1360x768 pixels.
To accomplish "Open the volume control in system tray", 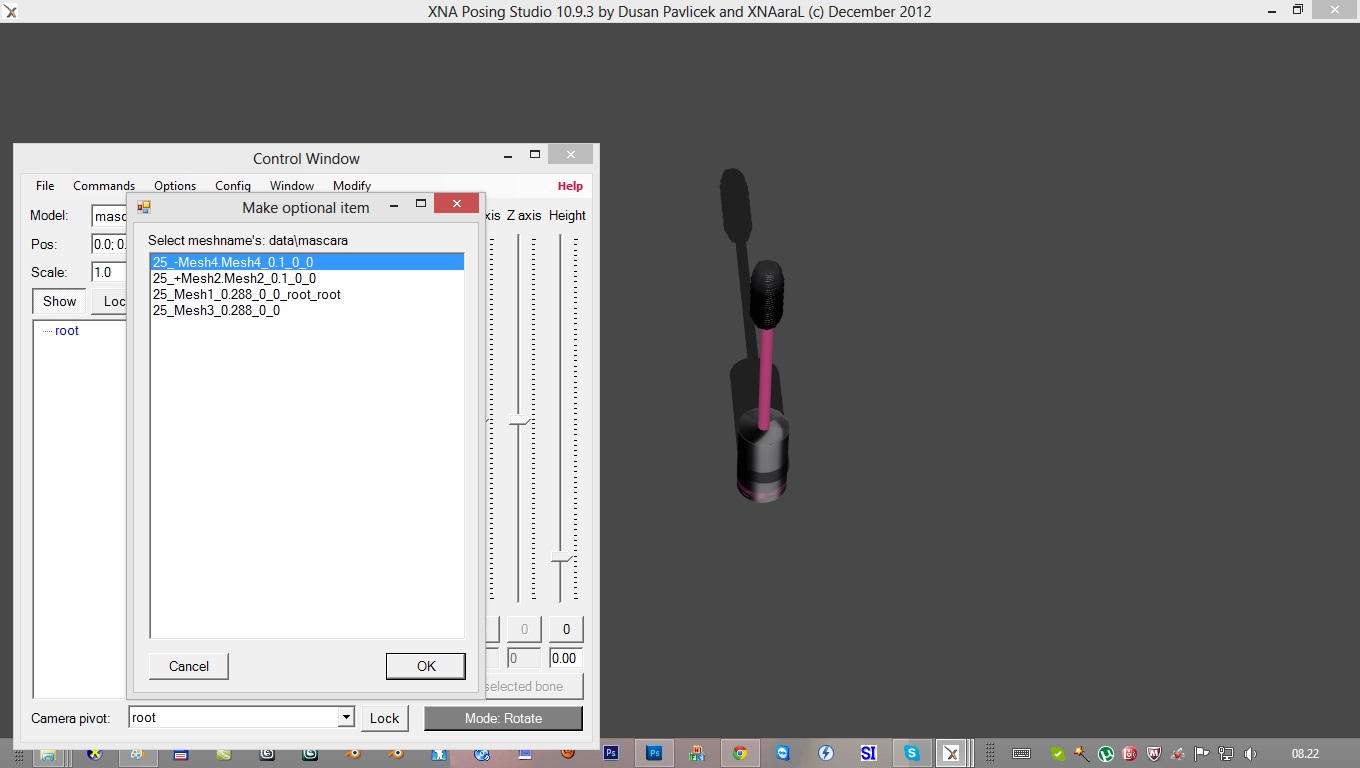I will 1249,754.
